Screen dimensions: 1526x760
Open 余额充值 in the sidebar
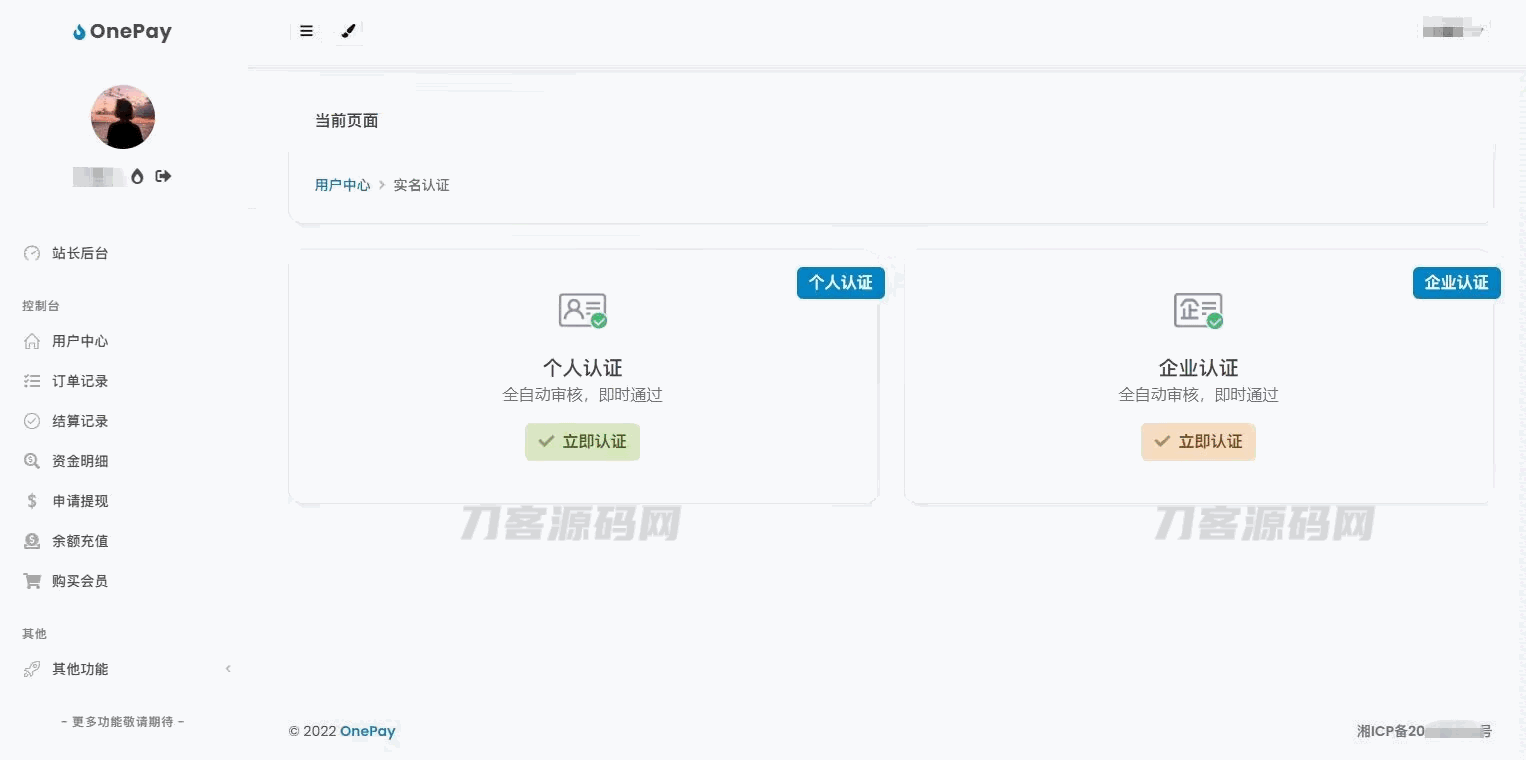80,542
